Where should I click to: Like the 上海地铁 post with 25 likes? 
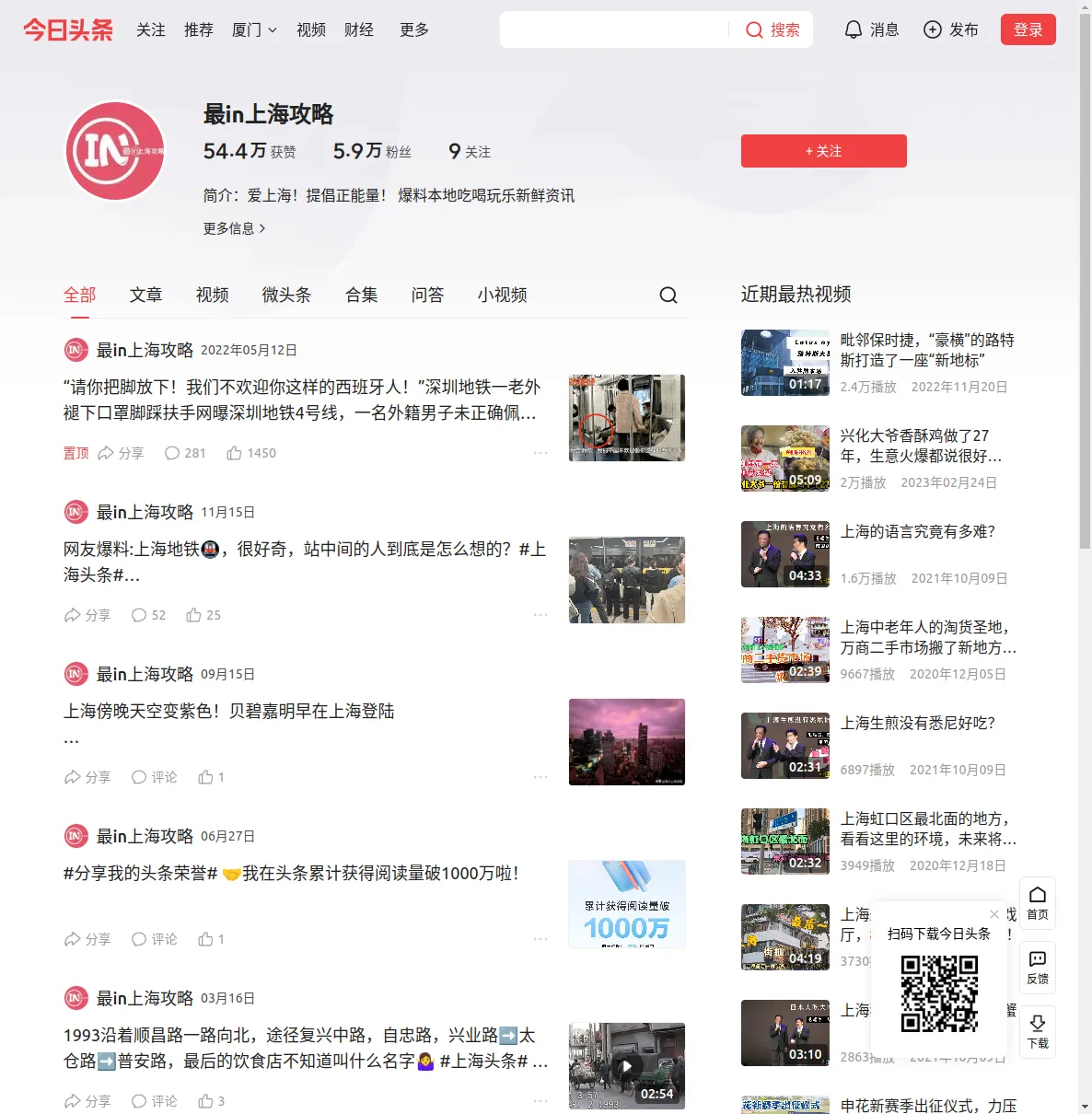click(203, 615)
